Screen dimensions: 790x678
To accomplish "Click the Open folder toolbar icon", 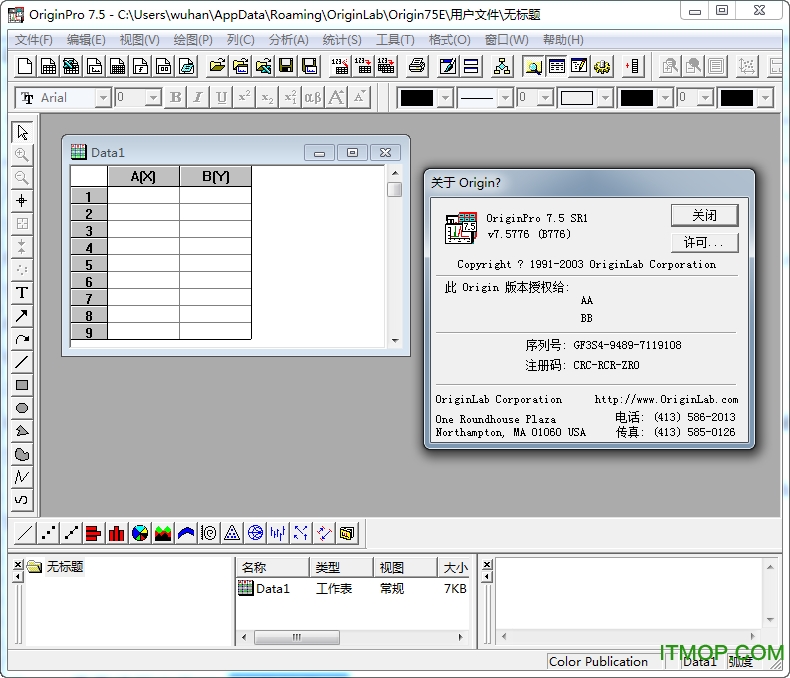I will (x=217, y=66).
